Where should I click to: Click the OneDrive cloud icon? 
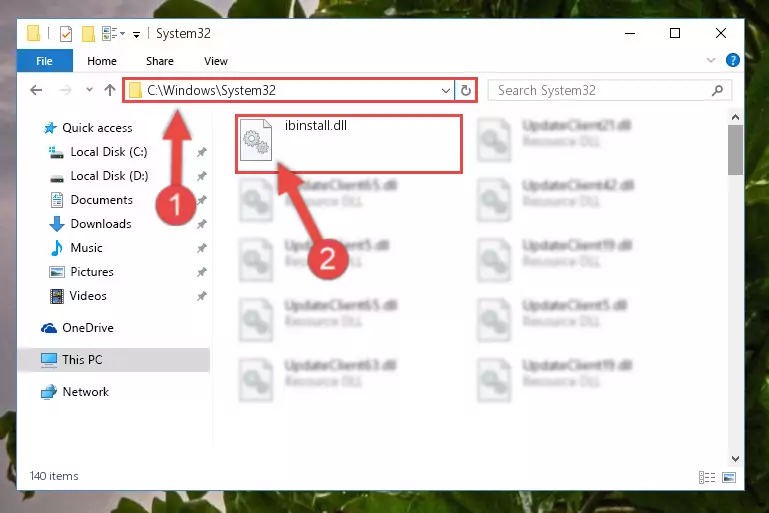pos(49,328)
